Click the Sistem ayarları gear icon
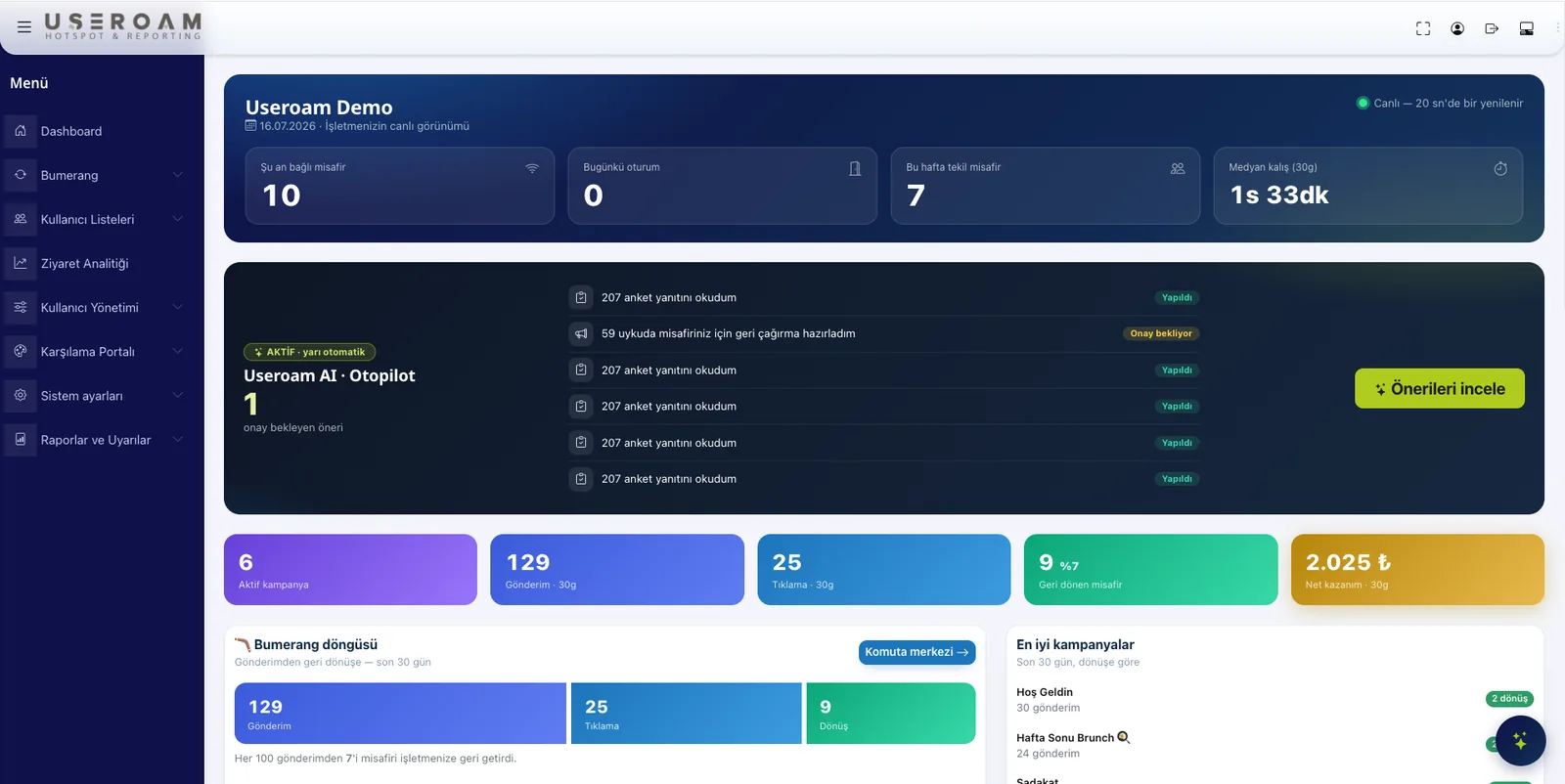This screenshot has height=784, width=1565. (x=21, y=395)
